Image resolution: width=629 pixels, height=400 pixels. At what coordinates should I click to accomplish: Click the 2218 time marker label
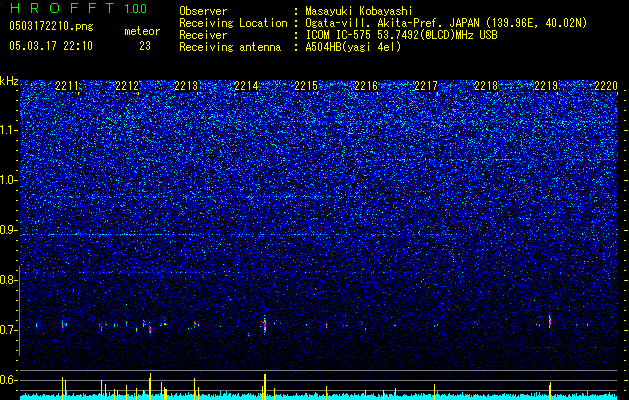[486, 86]
